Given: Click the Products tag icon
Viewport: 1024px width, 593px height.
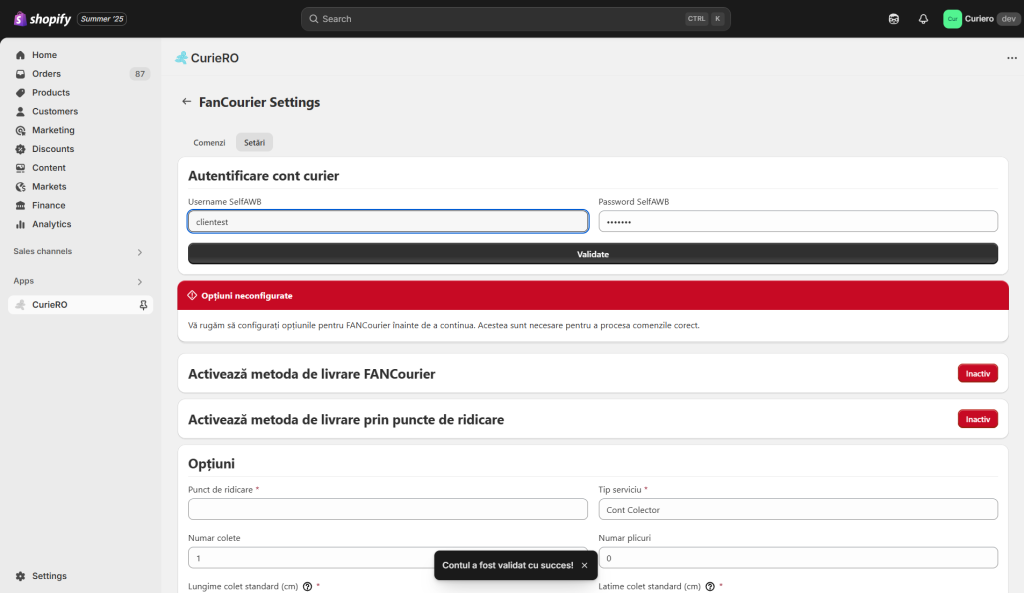Looking at the screenshot, I should tap(20, 93).
